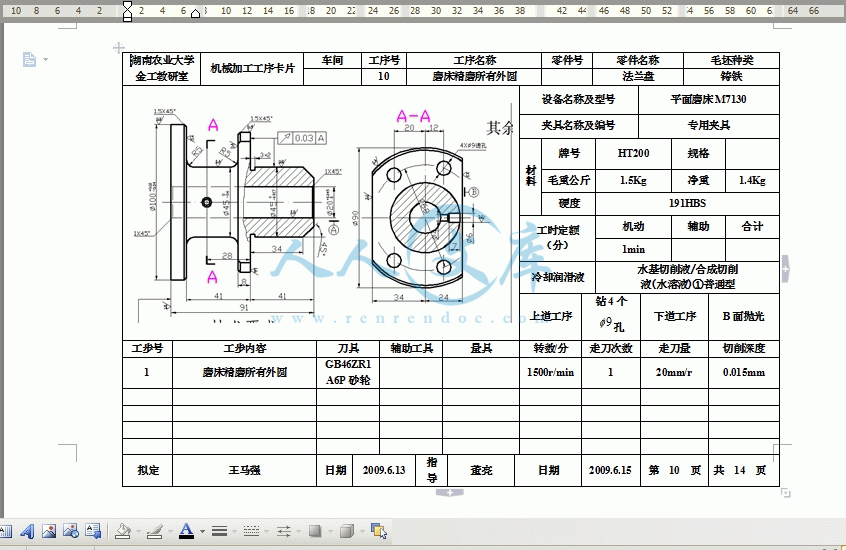This screenshot has width=846, height=550.
Task: Open shadow style options
Action: (x=315, y=532)
